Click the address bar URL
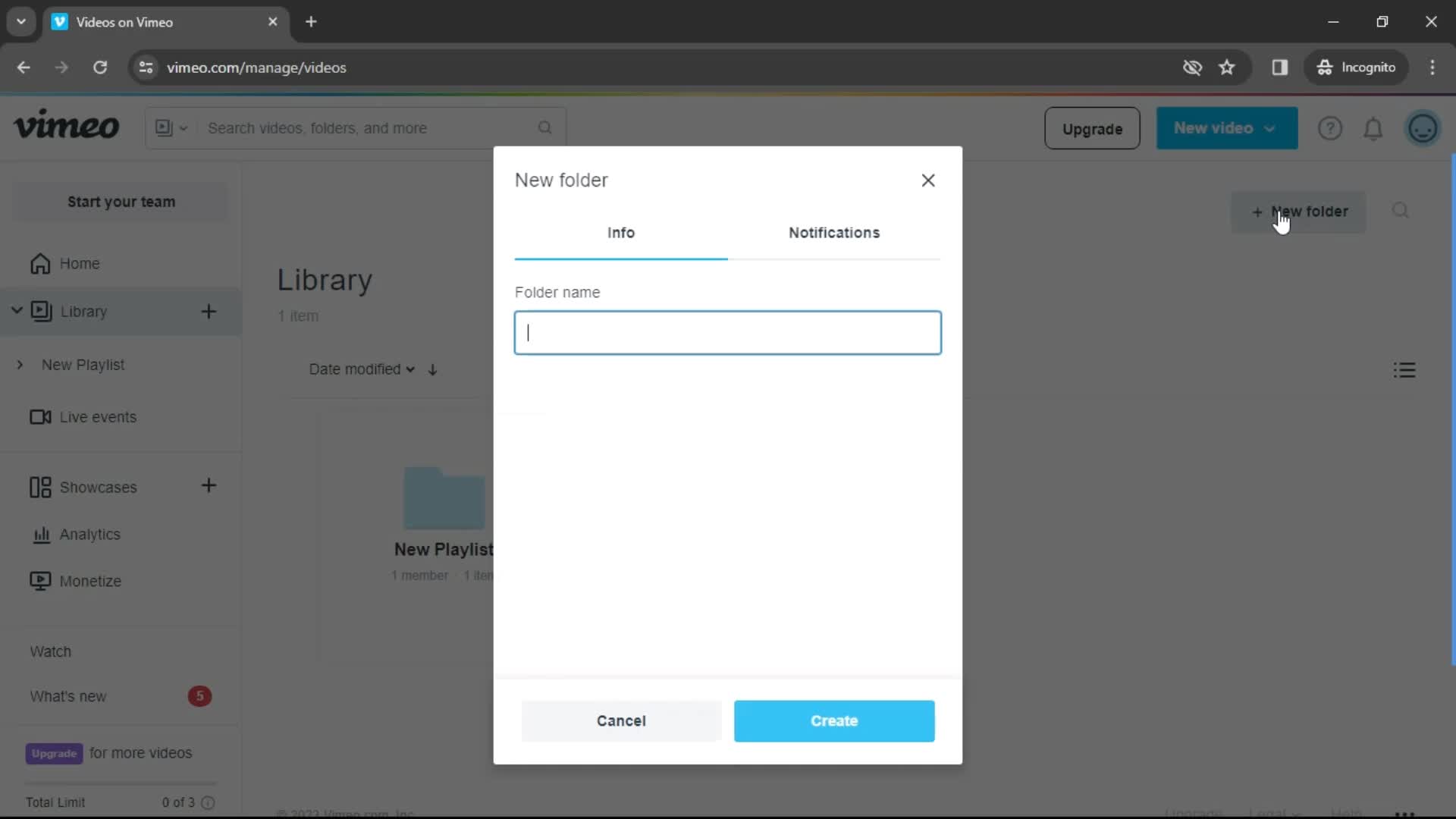This screenshot has height=819, width=1456. tap(256, 67)
